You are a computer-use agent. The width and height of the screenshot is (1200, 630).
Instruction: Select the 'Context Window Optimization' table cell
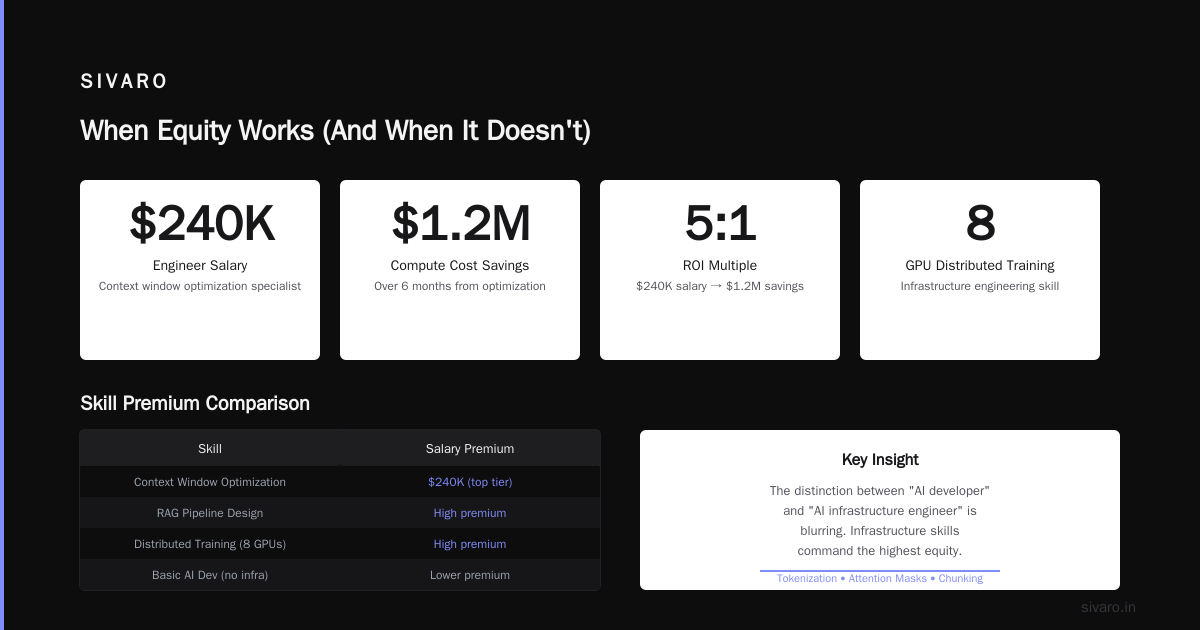[210, 482]
